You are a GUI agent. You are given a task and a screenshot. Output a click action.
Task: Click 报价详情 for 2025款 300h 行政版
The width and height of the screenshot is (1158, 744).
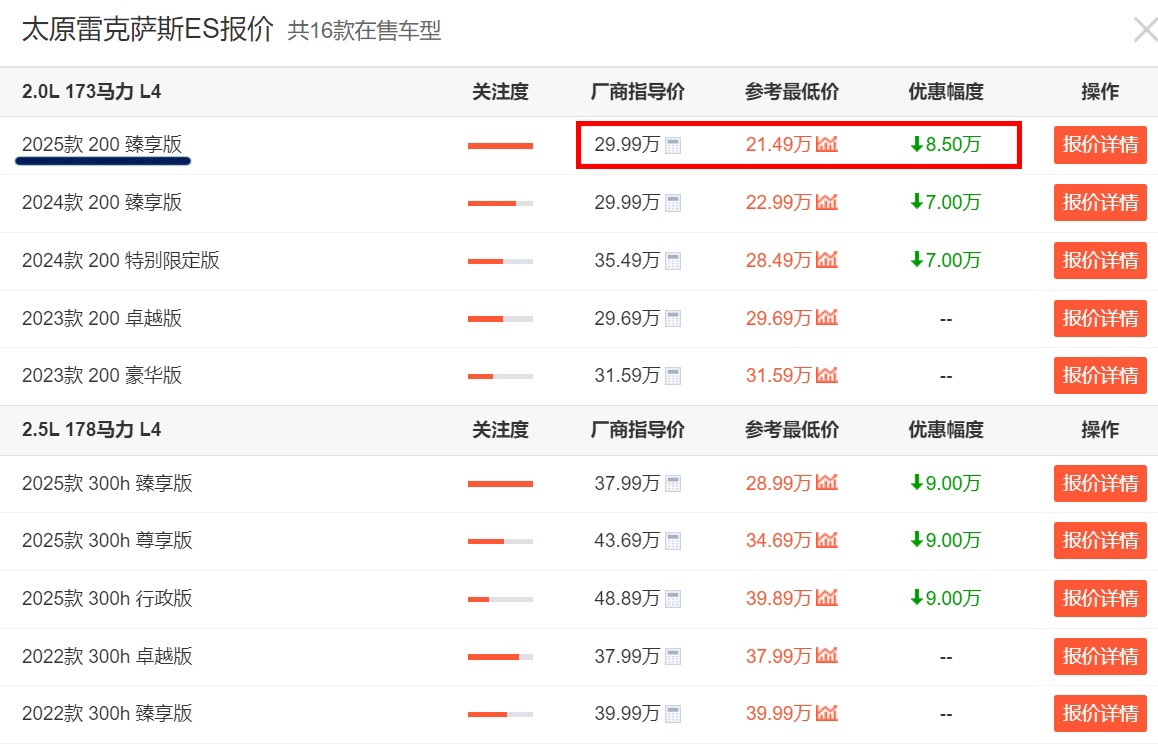[1100, 598]
